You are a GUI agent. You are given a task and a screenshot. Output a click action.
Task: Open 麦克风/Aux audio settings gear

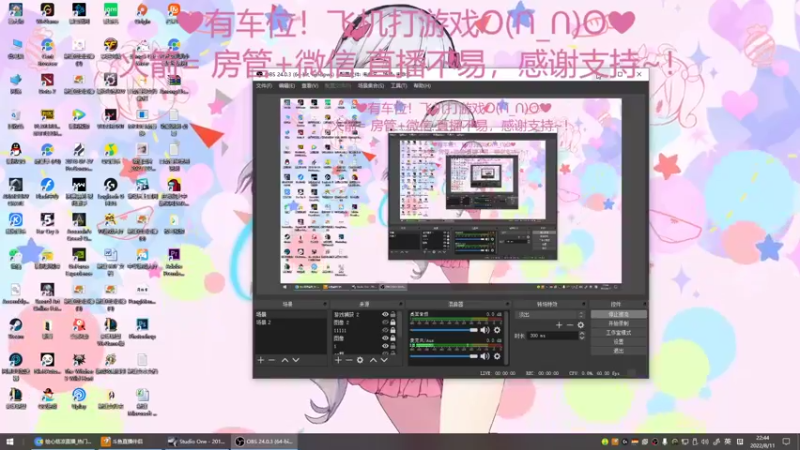pyautogui.click(x=497, y=356)
